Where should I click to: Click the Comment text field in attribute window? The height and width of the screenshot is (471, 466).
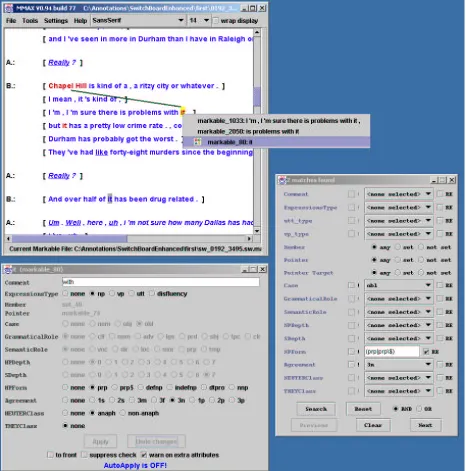click(x=161, y=282)
